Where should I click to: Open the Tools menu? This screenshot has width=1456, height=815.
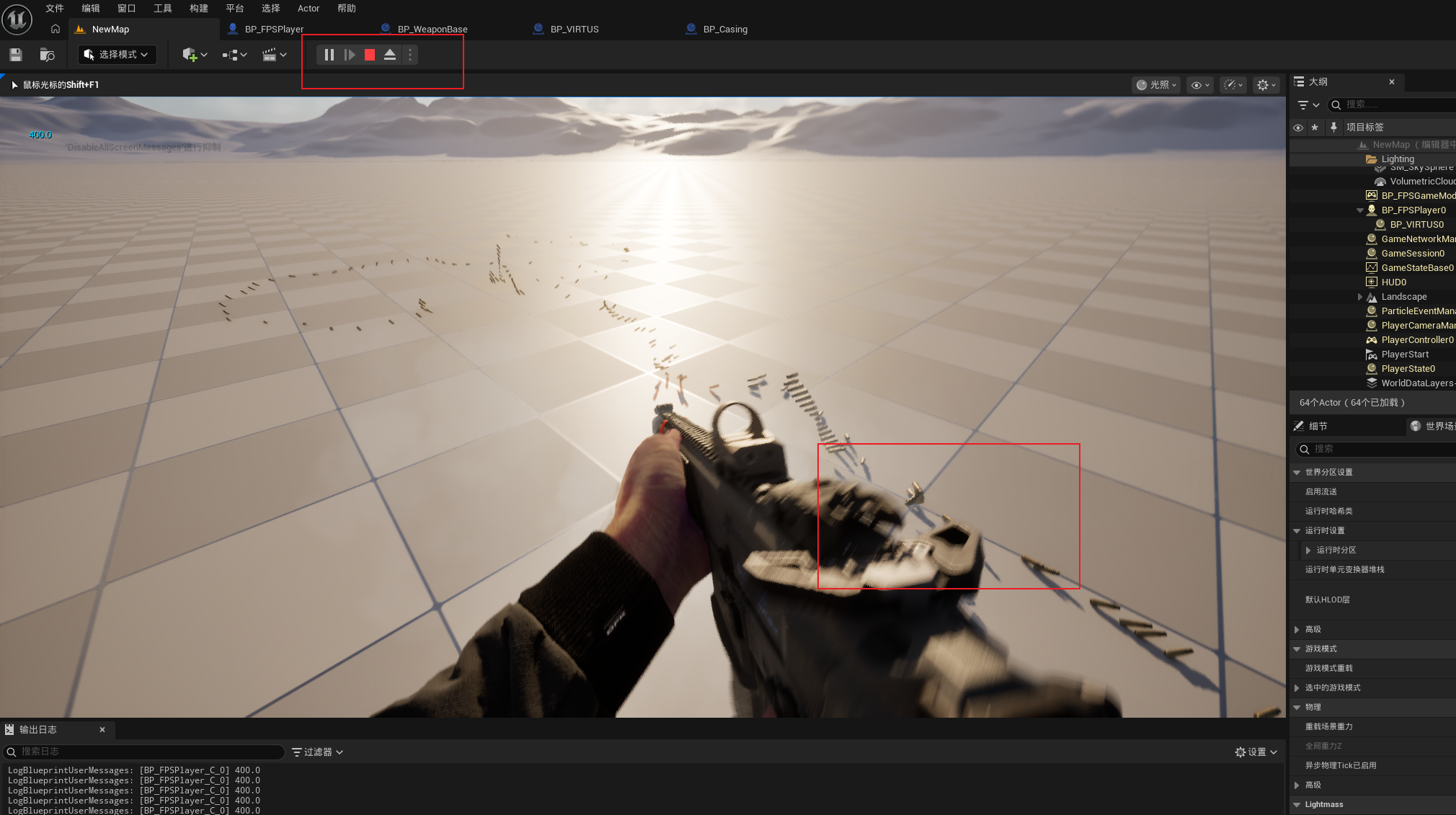tap(163, 9)
